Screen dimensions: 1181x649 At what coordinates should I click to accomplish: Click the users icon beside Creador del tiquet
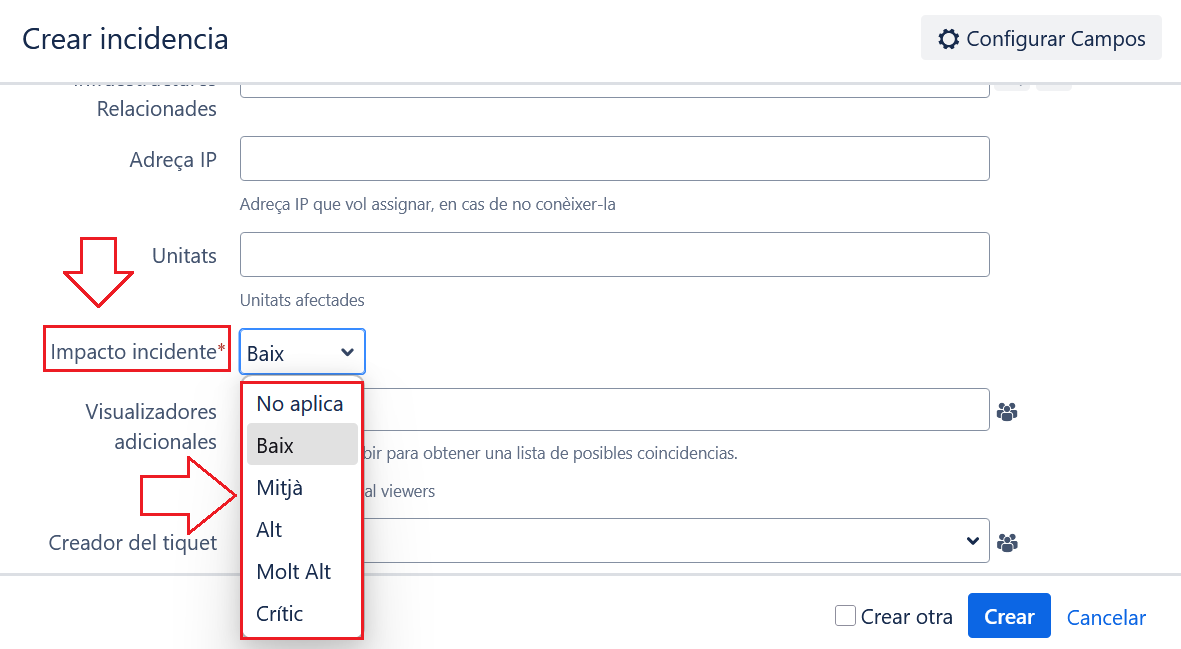(1007, 541)
